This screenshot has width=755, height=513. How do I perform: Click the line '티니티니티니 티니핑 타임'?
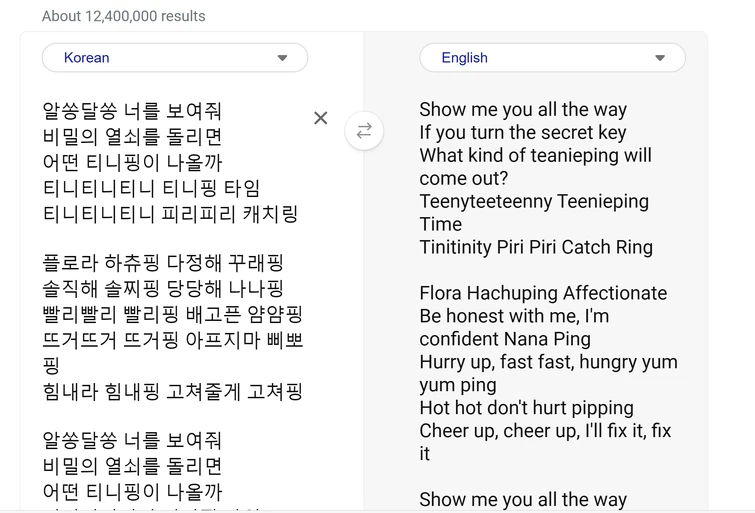(x=152, y=188)
